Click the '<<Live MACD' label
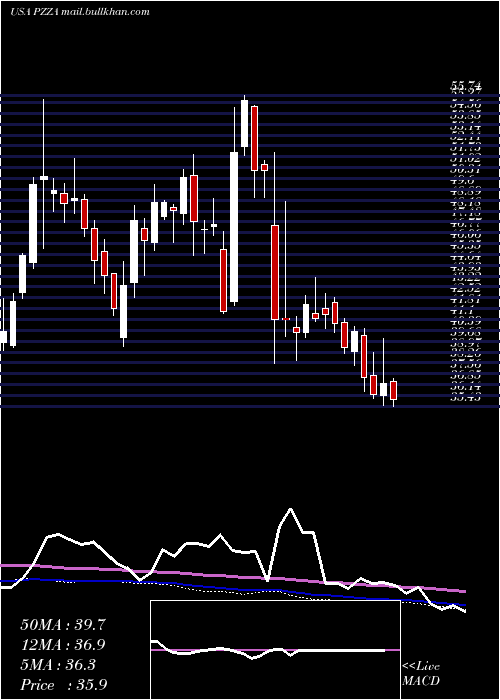This screenshot has width=500, height=700. (421, 674)
